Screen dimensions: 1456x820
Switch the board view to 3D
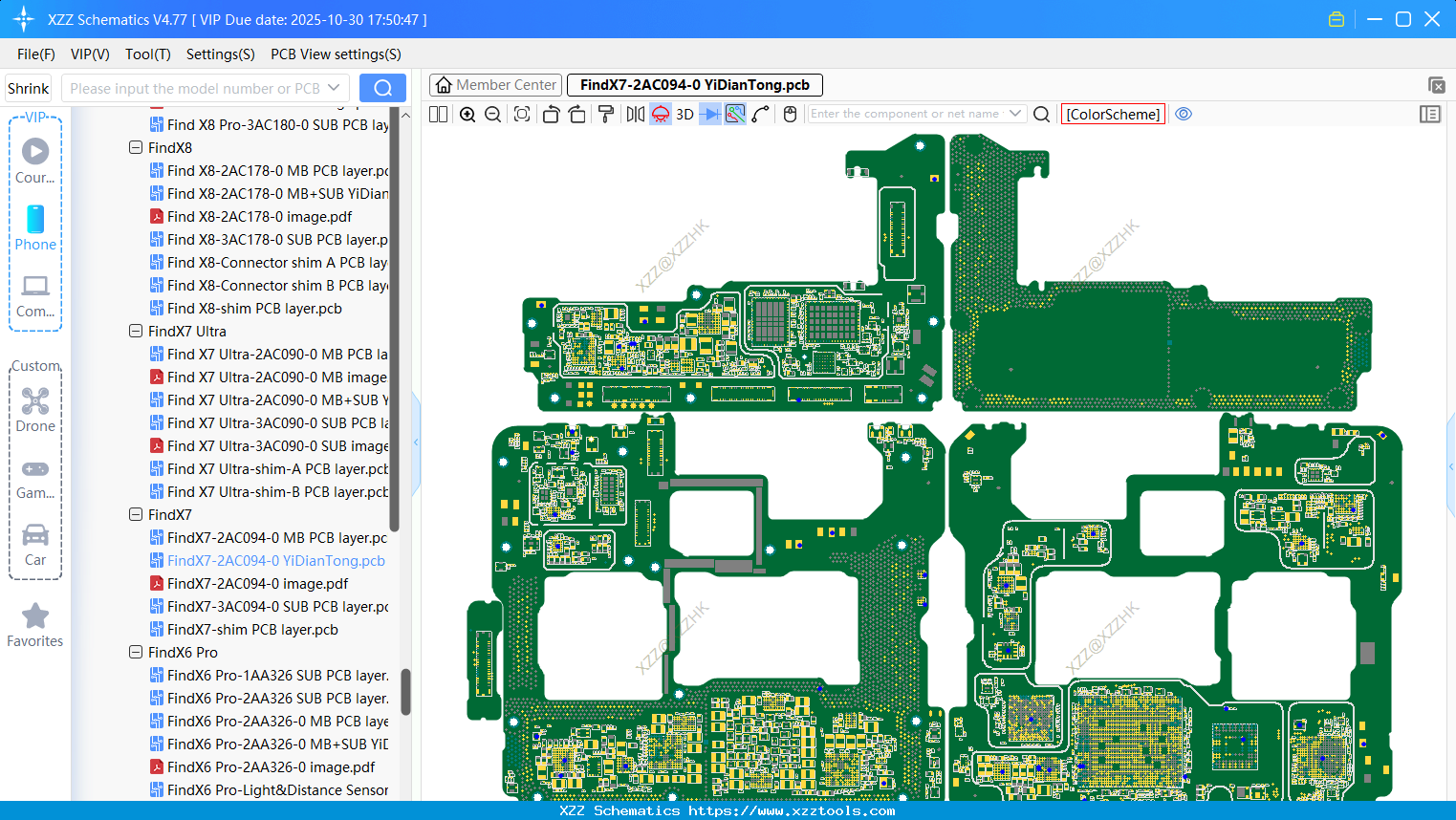pos(684,114)
